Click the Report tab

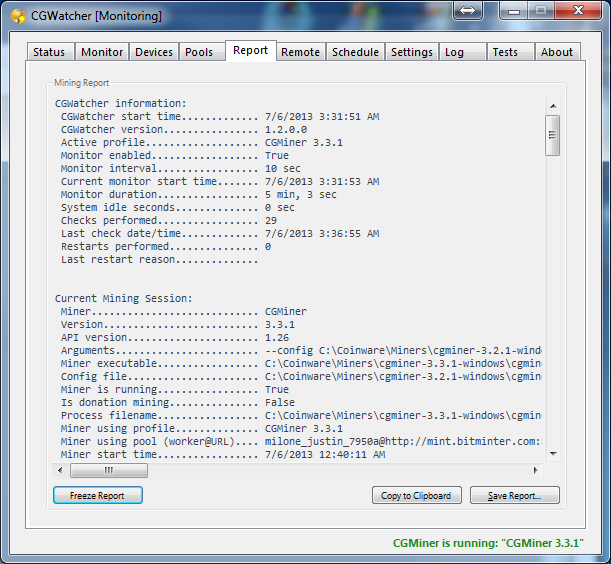pyautogui.click(x=251, y=50)
